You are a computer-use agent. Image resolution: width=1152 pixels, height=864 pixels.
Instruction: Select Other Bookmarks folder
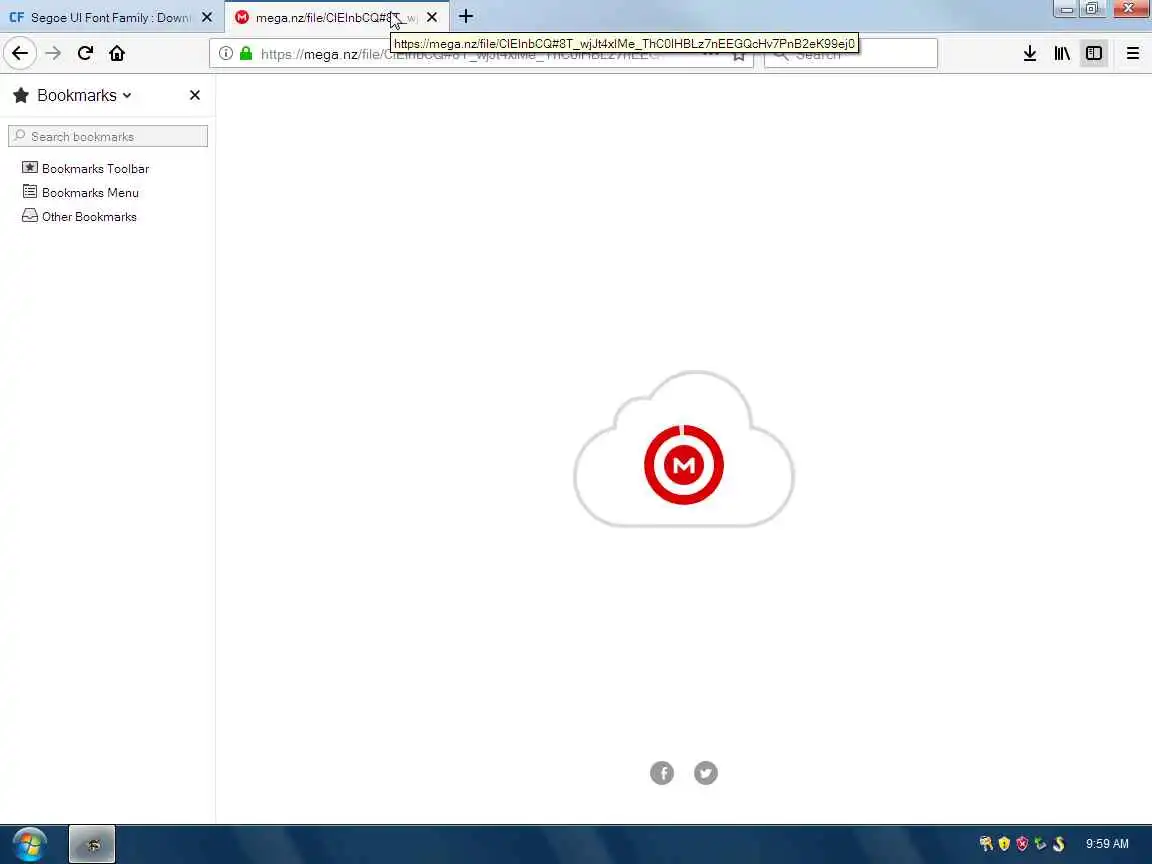pos(89,217)
